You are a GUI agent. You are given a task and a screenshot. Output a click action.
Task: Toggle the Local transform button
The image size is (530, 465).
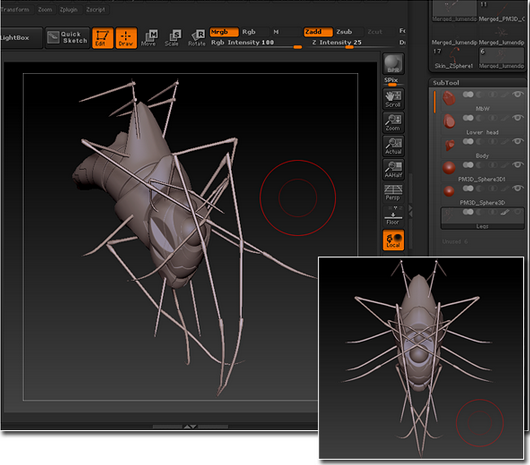(393, 240)
